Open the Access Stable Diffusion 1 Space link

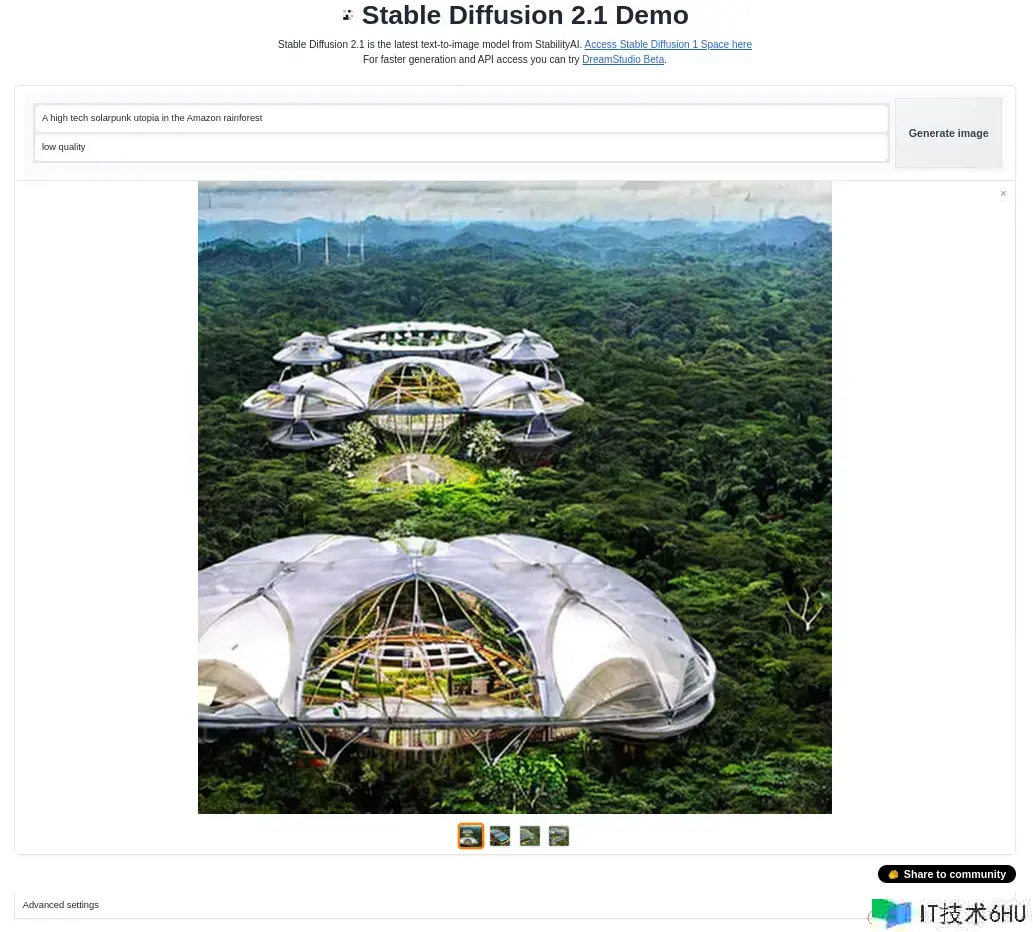(668, 44)
